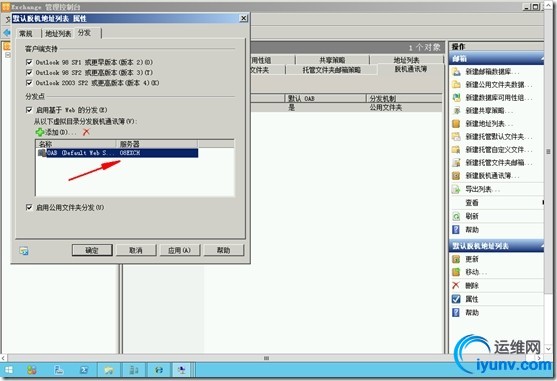Click the 分发机制 column header
The height and width of the screenshot is (381, 557).
pos(404,98)
